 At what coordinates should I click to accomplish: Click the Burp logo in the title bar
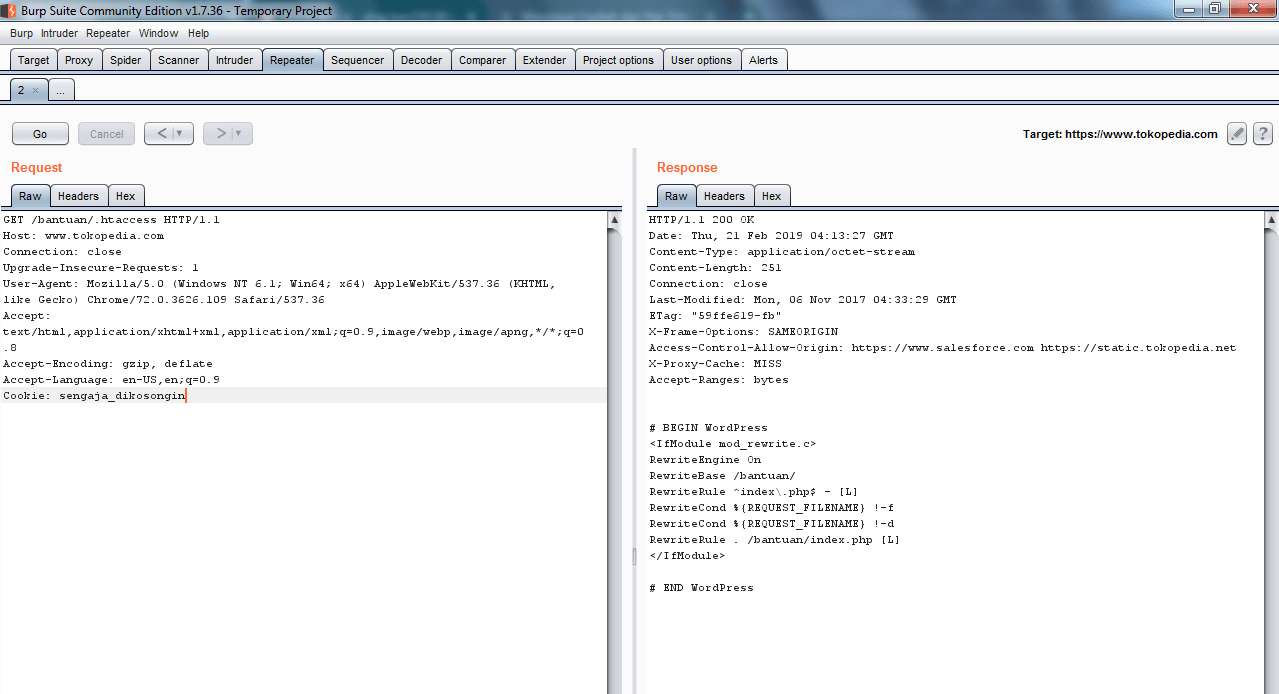pos(10,9)
